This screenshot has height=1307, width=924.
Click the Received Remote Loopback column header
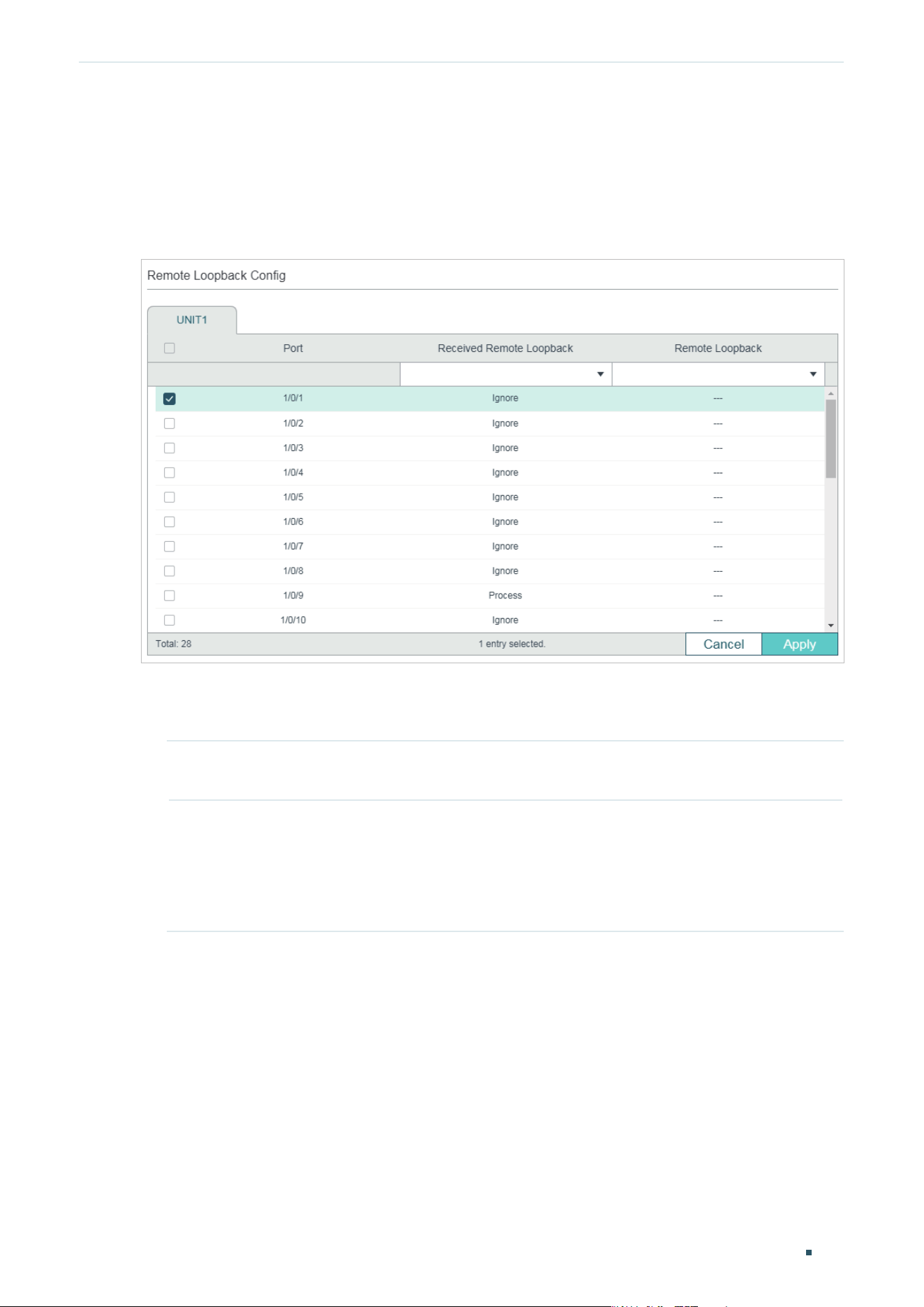tap(505, 348)
